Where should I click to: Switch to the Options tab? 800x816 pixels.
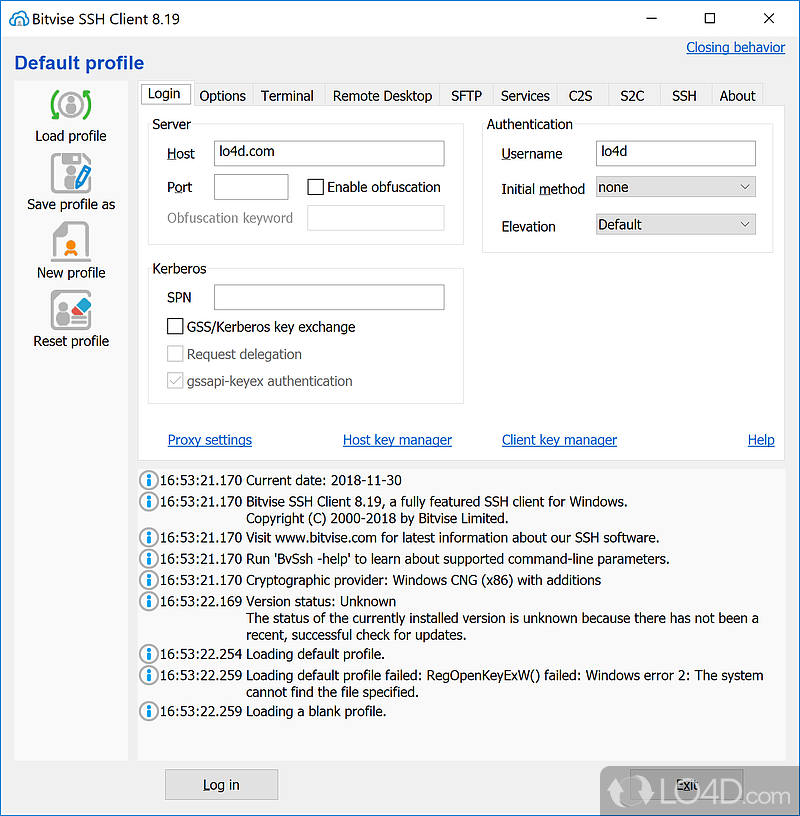(223, 96)
